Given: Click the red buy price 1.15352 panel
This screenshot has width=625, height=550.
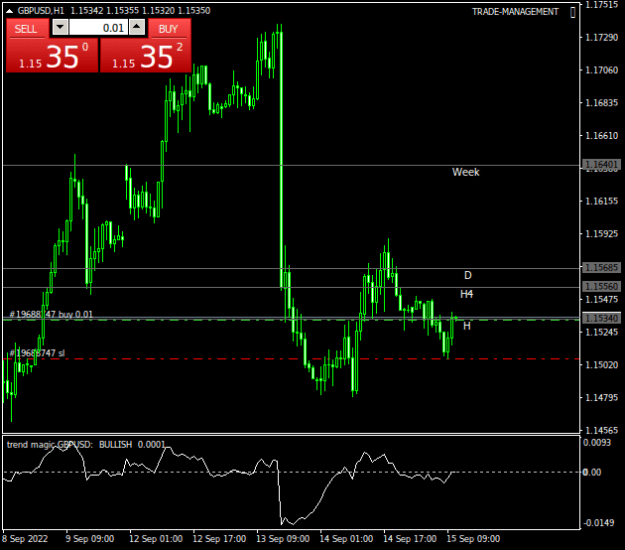Looking at the screenshot, I should [x=145, y=56].
